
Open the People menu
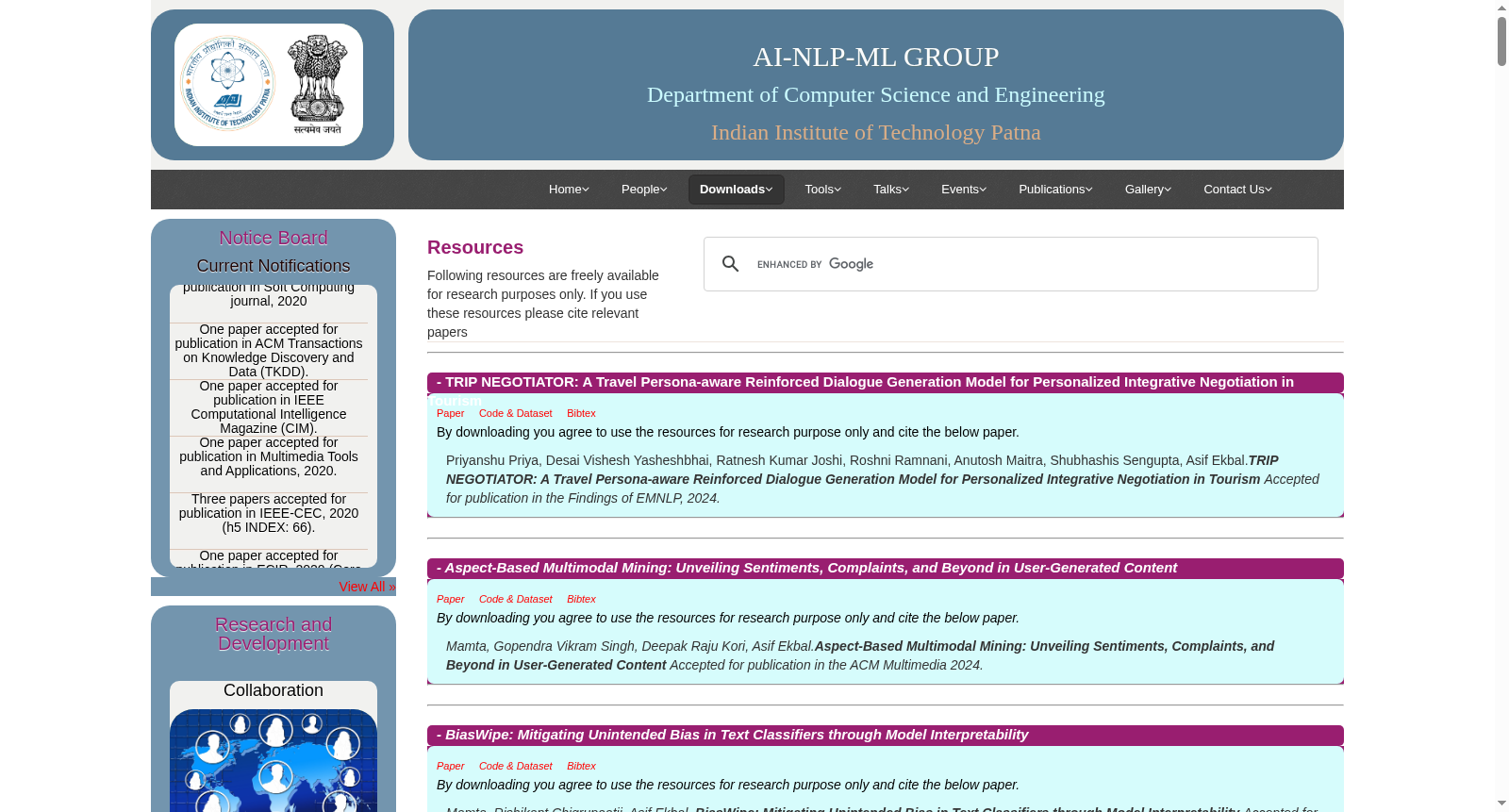(644, 190)
